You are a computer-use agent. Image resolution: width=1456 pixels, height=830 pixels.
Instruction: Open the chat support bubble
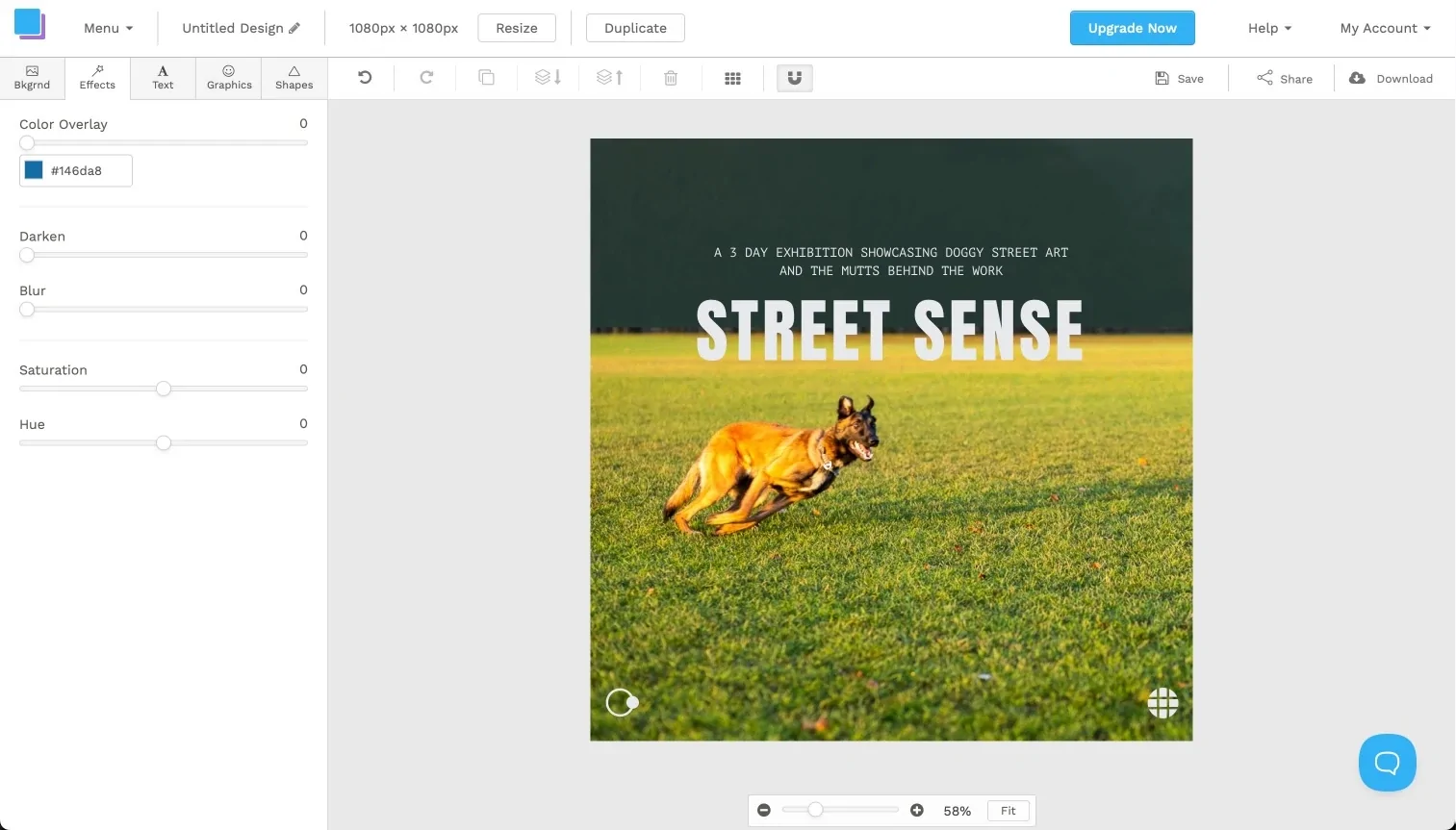pos(1387,763)
